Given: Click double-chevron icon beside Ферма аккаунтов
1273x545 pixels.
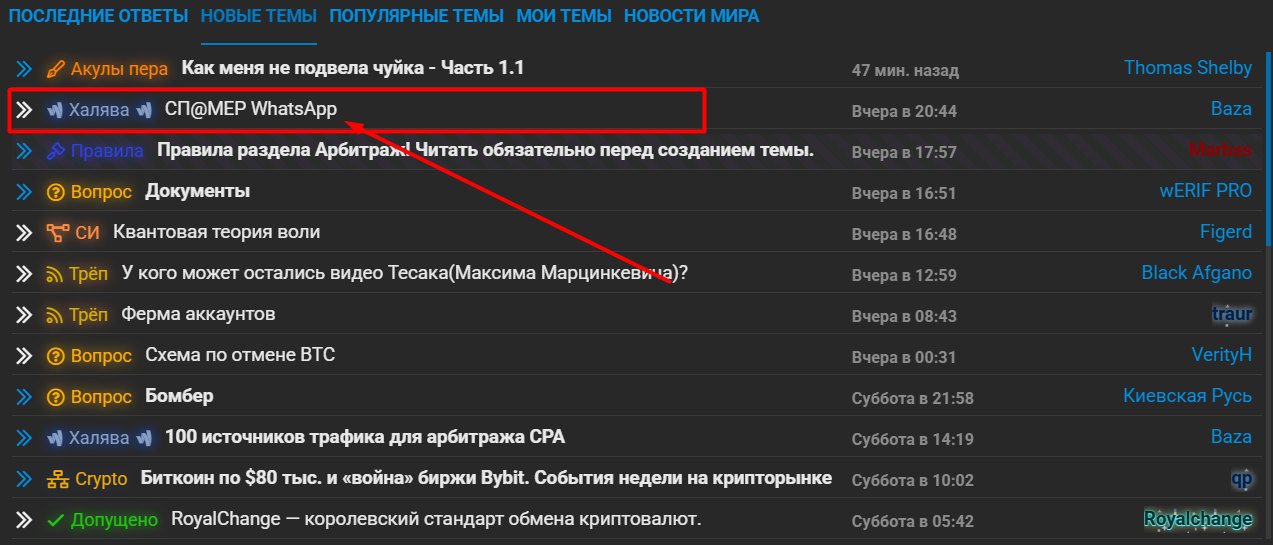Looking at the screenshot, I should 24,315.
